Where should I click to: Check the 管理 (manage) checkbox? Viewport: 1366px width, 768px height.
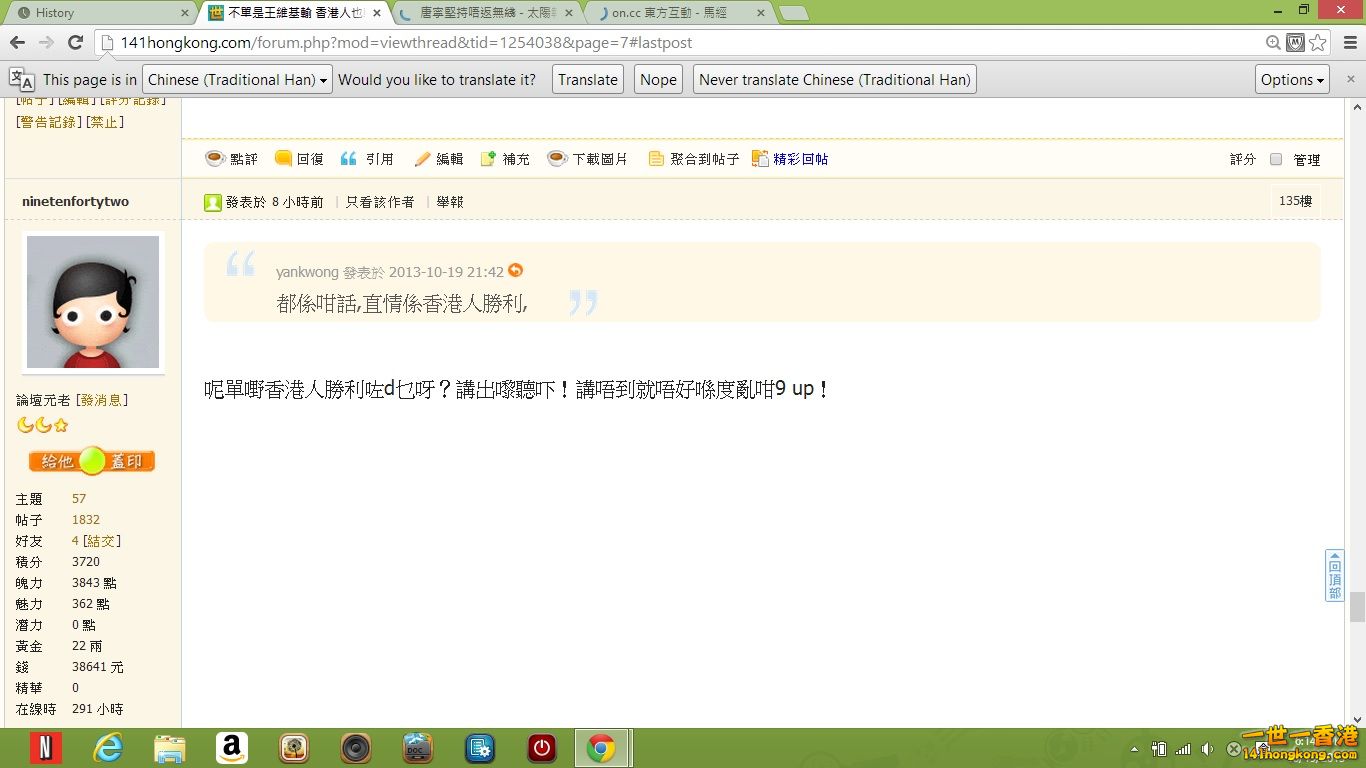click(x=1276, y=158)
